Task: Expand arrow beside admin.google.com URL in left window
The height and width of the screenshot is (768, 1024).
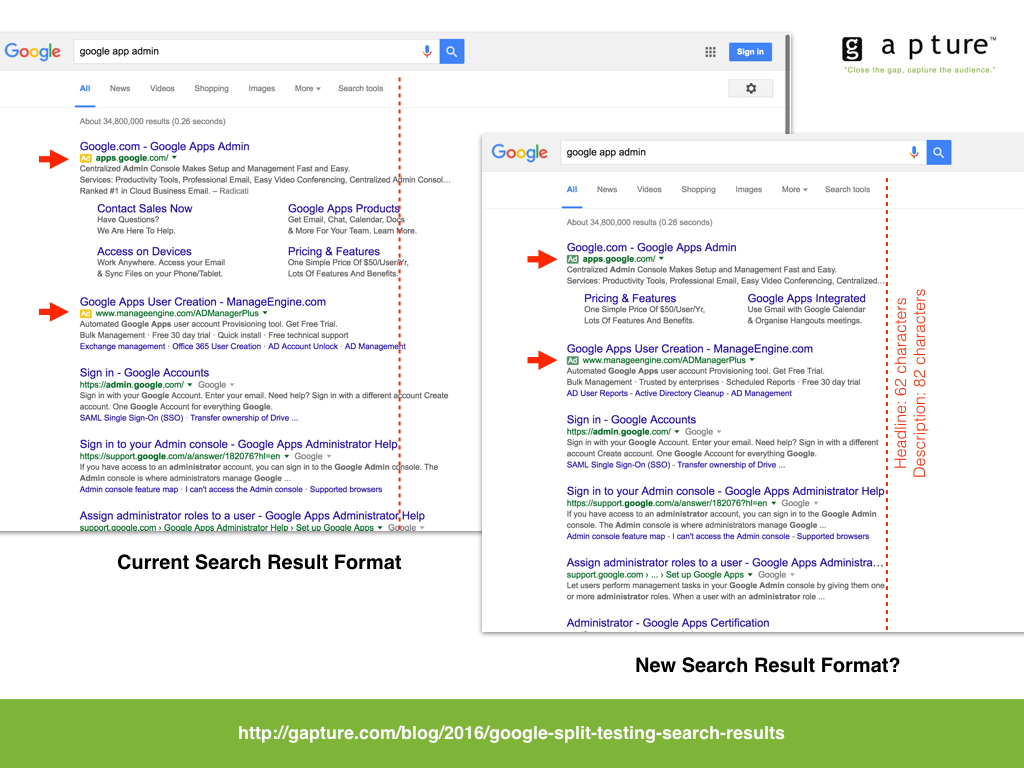Action: click(190, 385)
